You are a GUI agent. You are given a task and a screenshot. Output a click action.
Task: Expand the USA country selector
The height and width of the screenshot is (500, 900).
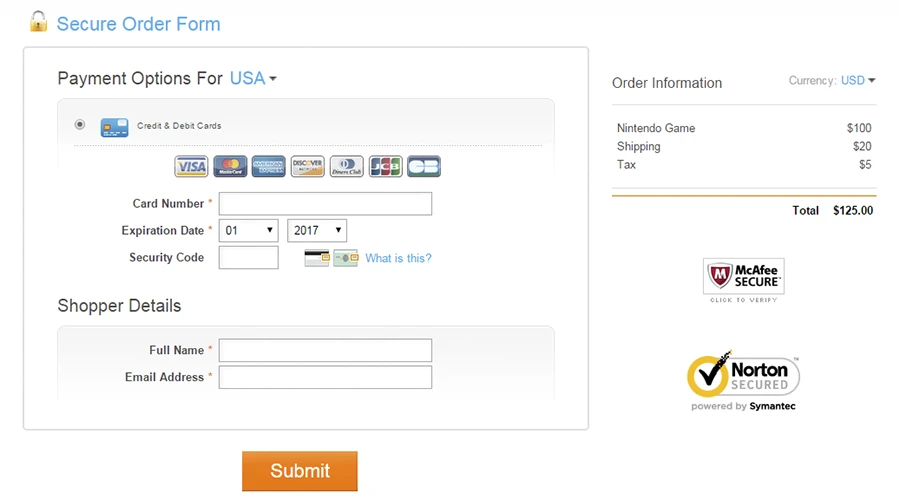(x=253, y=78)
